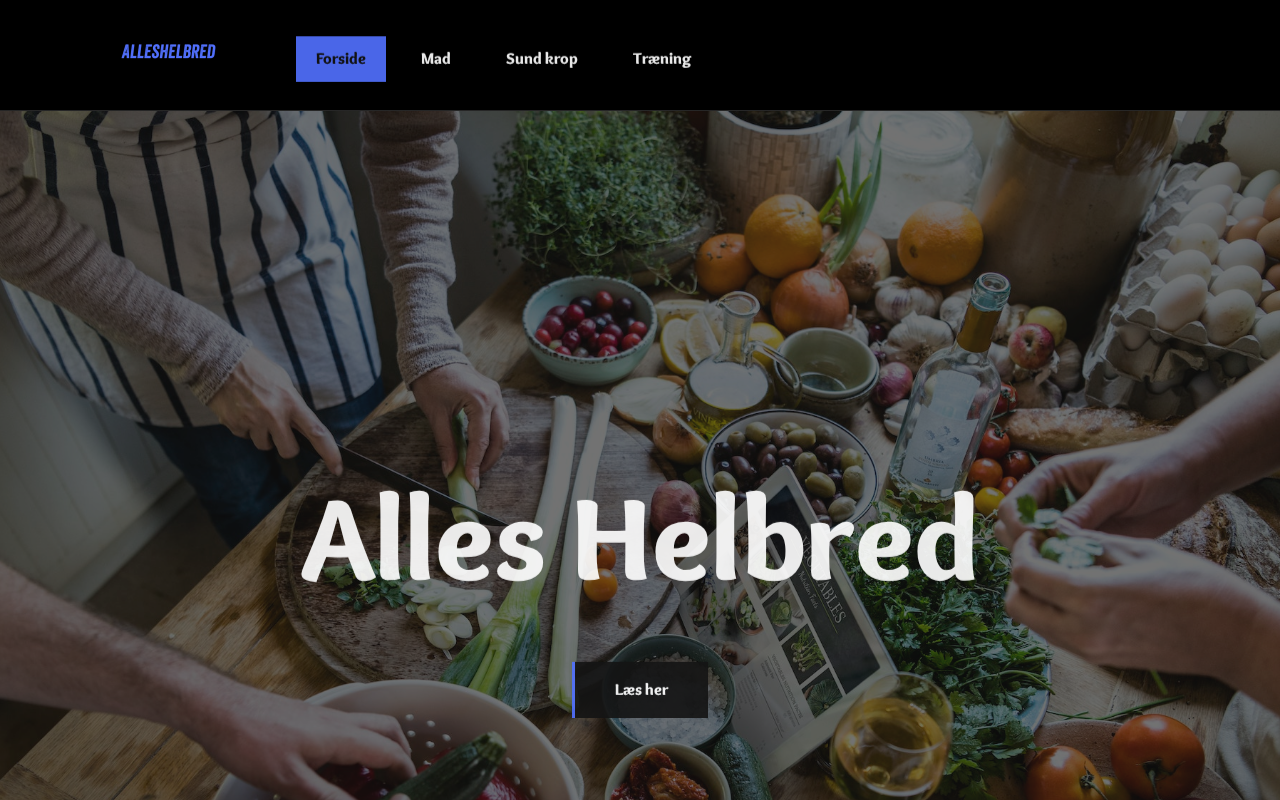
Task: Open the Forside menu item
Action: pyautogui.click(x=341, y=59)
